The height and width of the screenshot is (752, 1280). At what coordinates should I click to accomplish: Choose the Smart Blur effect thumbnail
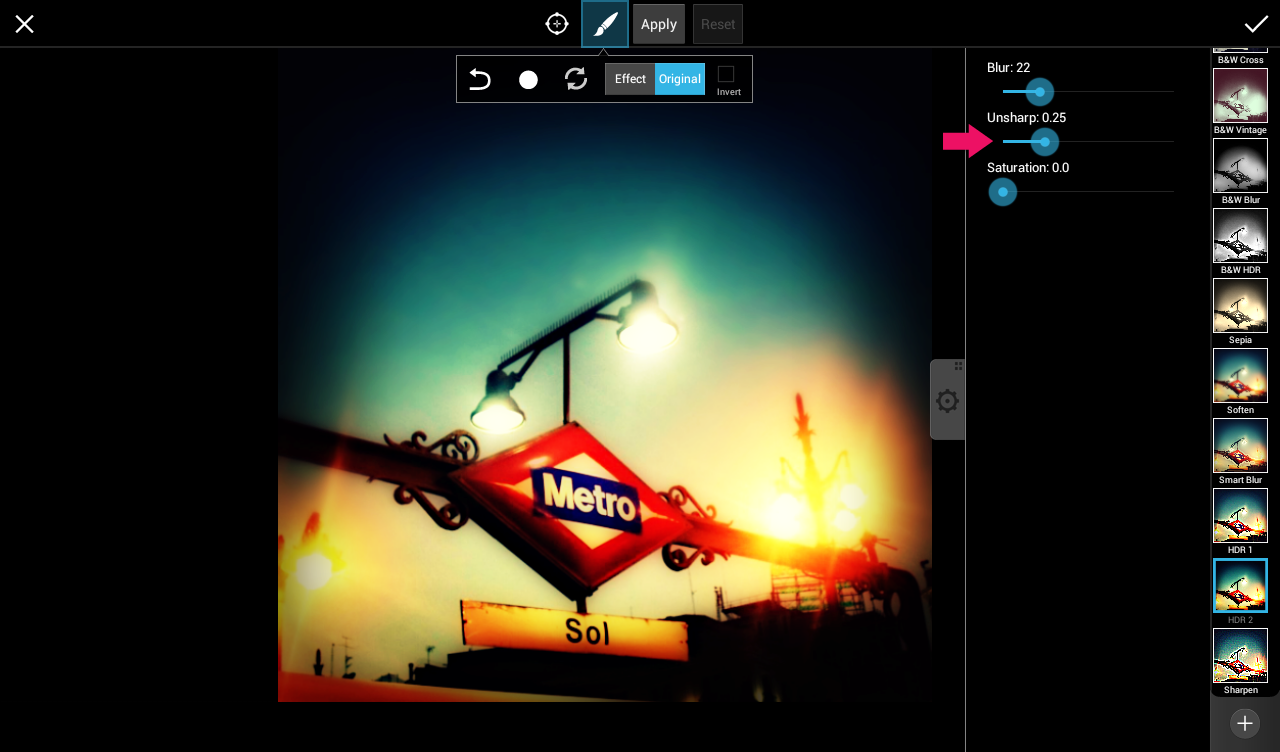(1240, 446)
